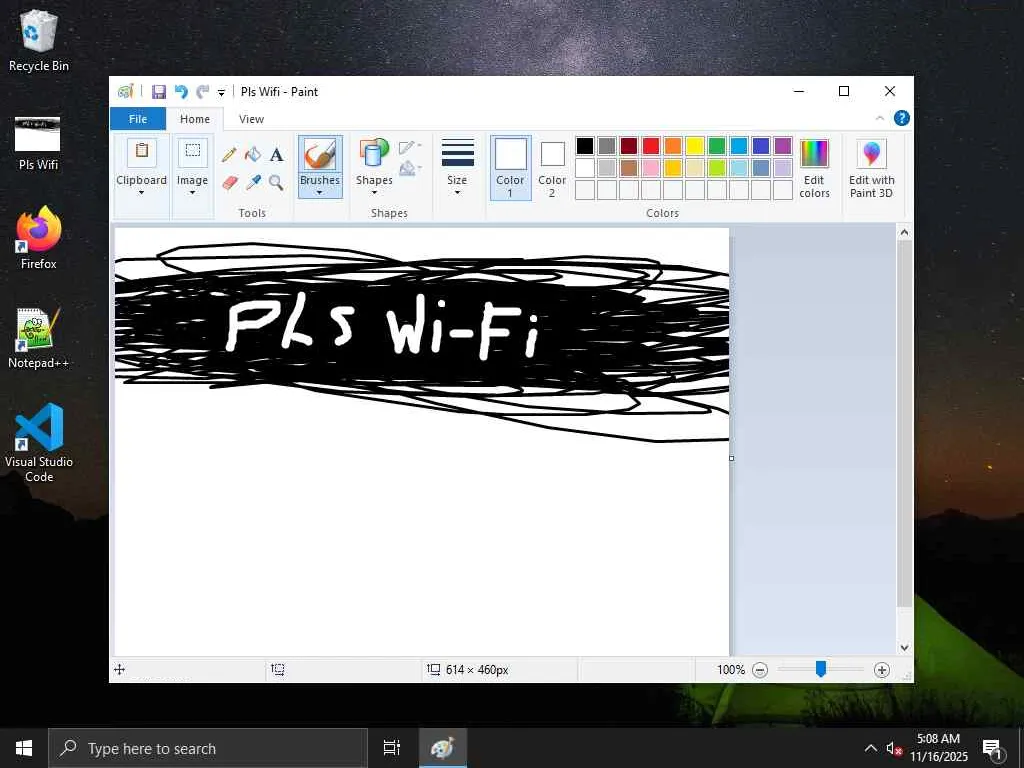Screen dimensions: 1024x768
Task: Click the Shapes gallery icon
Action: (374, 153)
